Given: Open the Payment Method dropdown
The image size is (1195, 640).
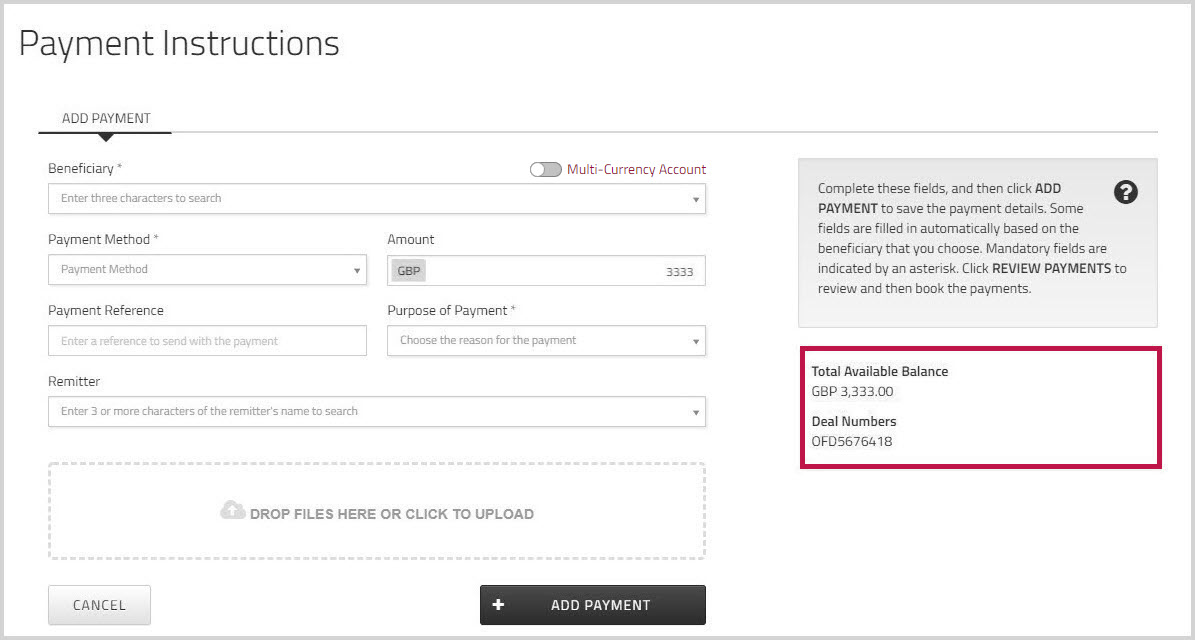Looking at the screenshot, I should click(x=207, y=270).
